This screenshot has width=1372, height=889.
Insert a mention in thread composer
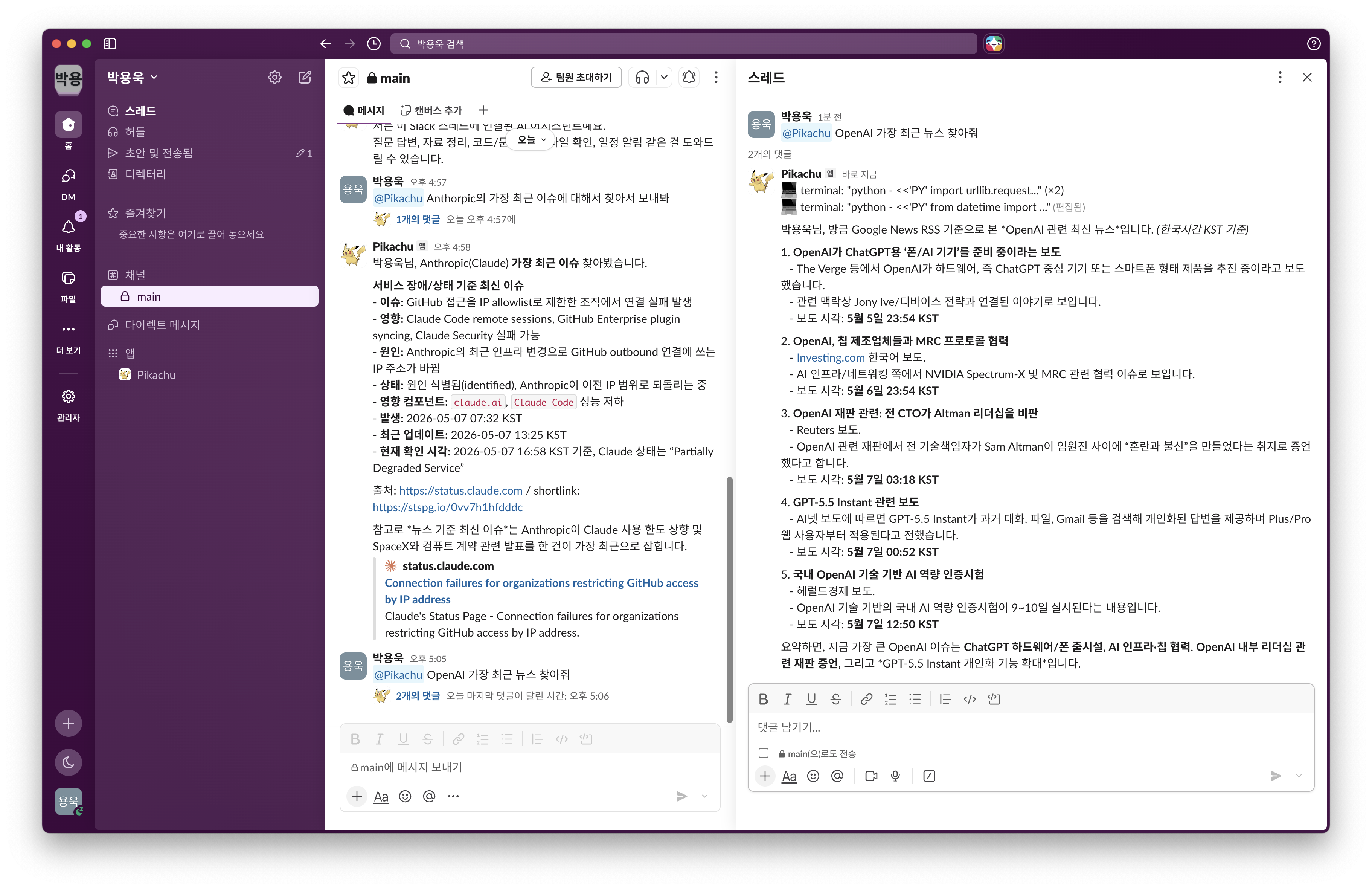(837, 776)
